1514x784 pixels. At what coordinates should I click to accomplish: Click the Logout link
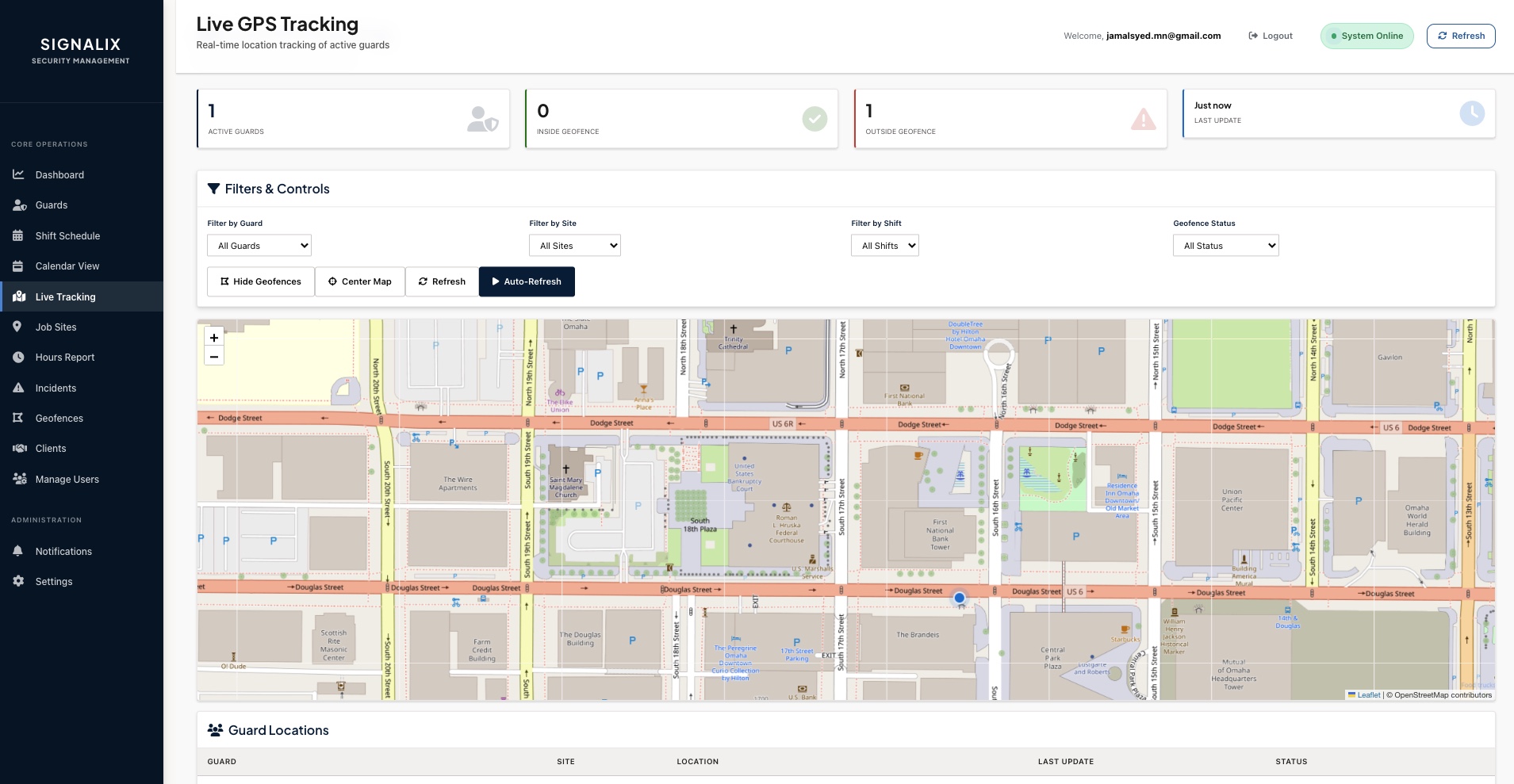pyautogui.click(x=1270, y=36)
